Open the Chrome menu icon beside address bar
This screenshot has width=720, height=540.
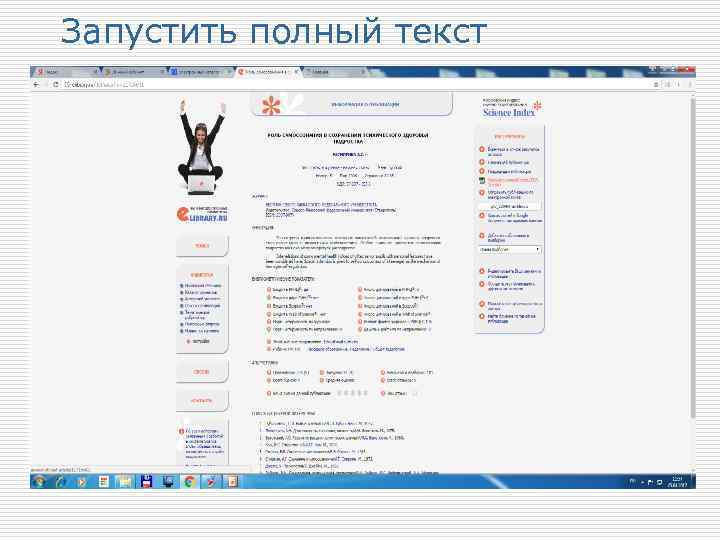pos(689,84)
